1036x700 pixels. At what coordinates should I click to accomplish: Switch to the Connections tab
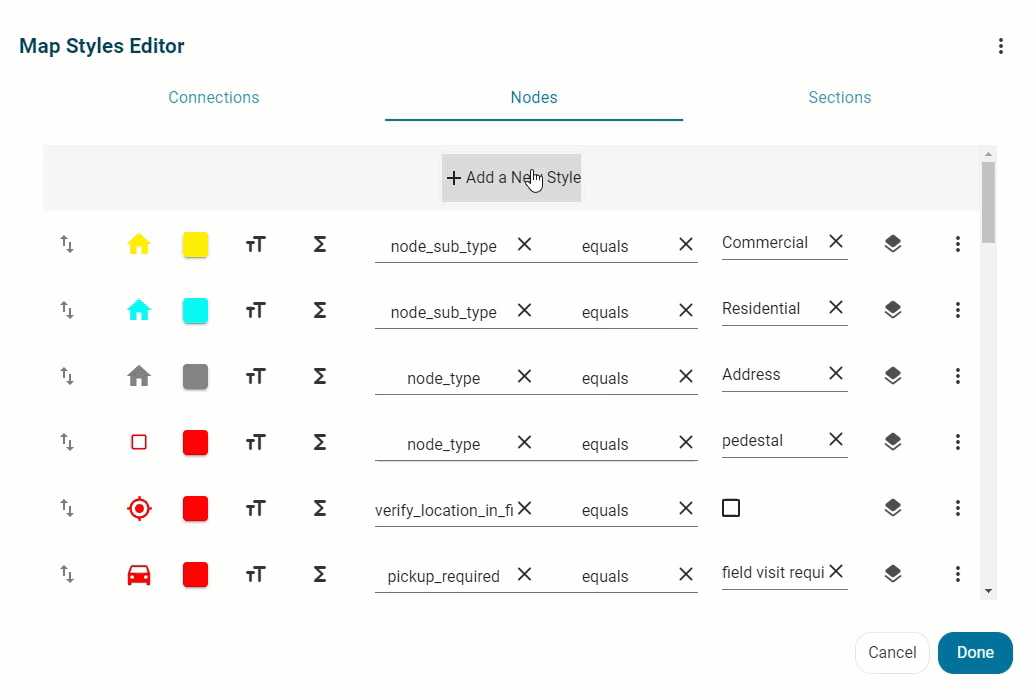(214, 98)
